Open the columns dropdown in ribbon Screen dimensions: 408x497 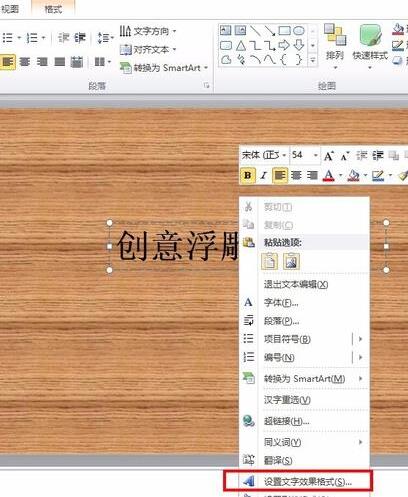click(x=103, y=62)
